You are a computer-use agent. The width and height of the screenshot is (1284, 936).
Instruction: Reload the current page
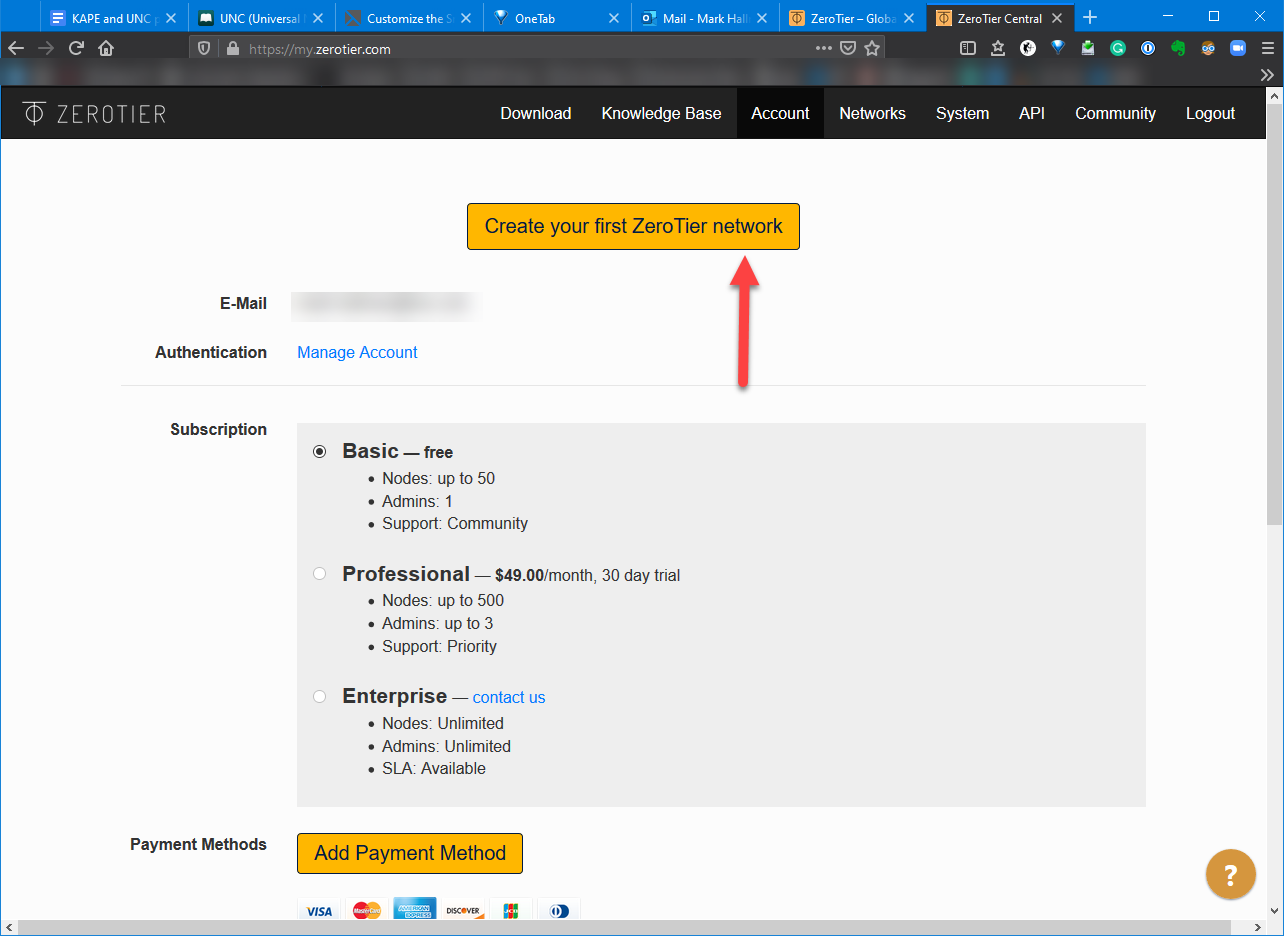coord(76,48)
